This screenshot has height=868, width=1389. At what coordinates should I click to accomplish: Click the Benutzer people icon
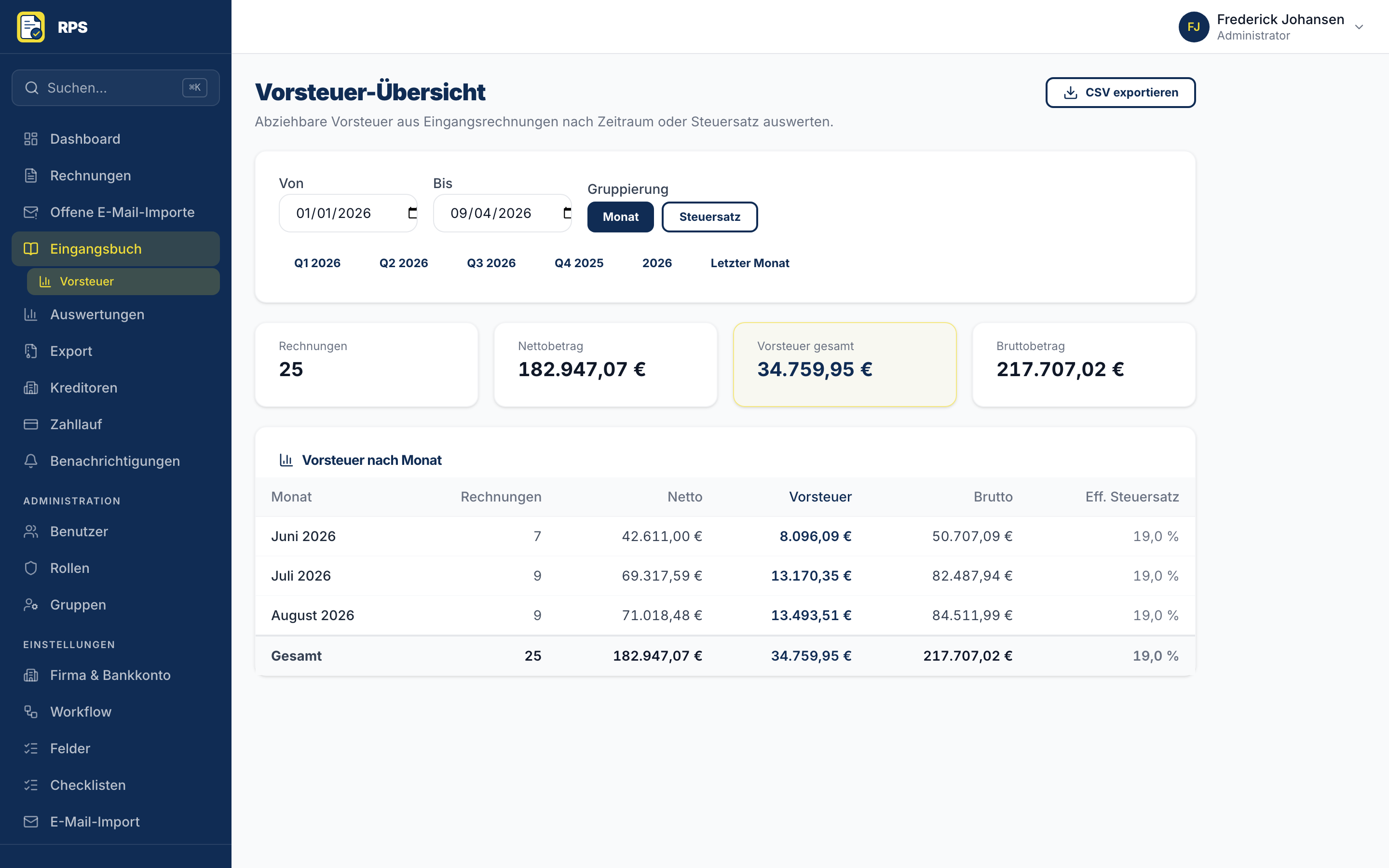click(31, 531)
